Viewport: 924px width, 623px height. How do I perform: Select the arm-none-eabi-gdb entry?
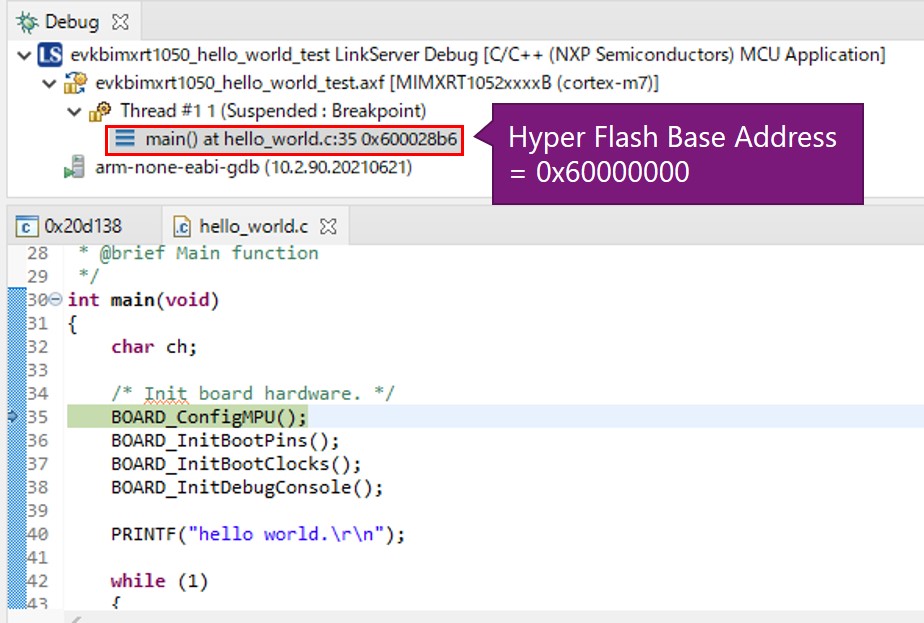tap(252, 168)
